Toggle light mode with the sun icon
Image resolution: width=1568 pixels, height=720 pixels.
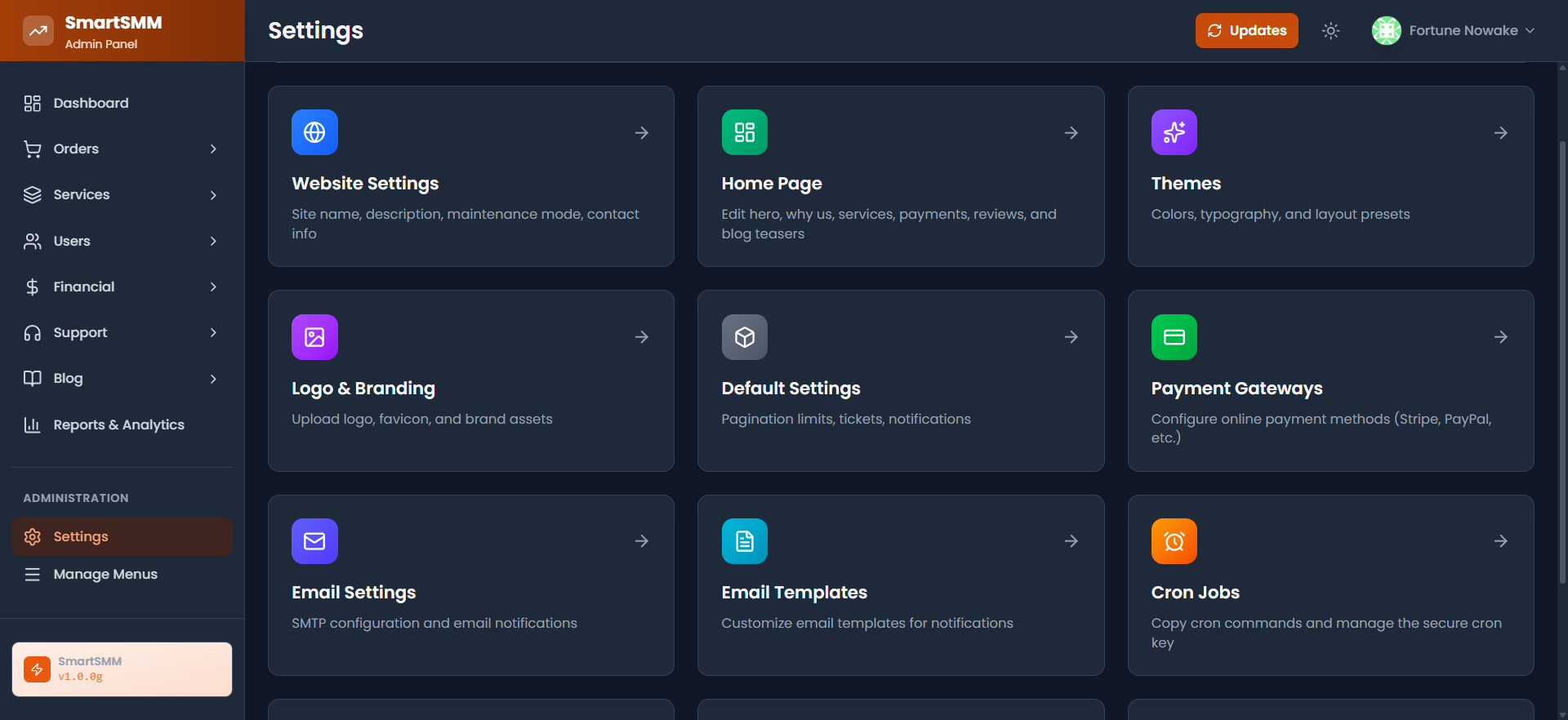click(x=1330, y=31)
